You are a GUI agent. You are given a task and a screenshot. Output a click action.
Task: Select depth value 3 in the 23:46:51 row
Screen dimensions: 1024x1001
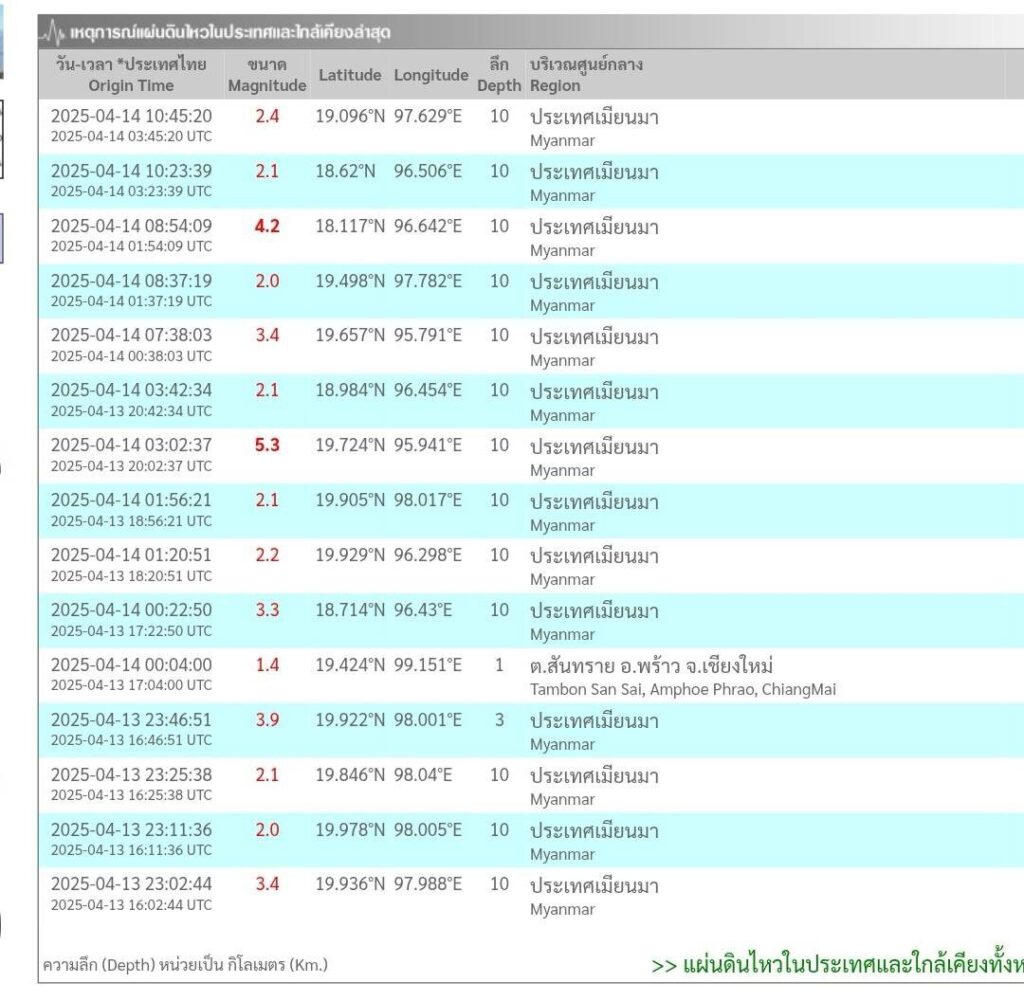coord(499,720)
